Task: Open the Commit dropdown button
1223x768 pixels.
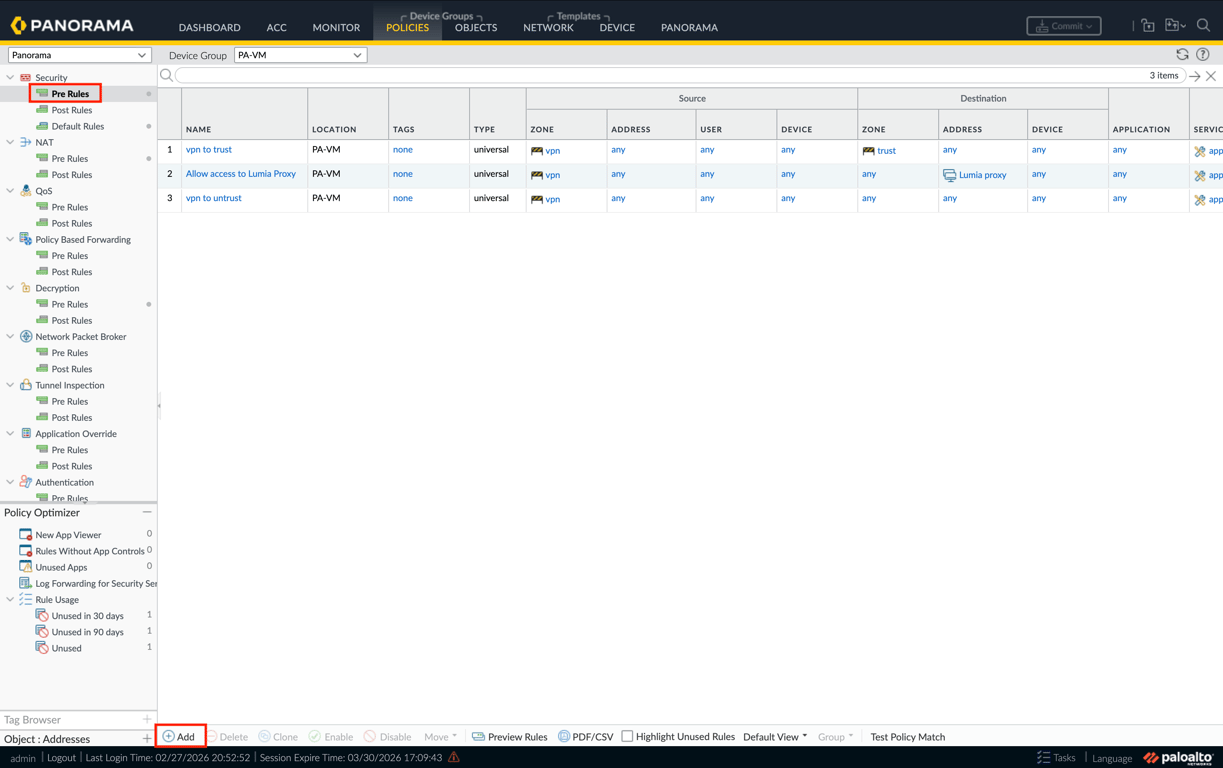Action: (x=1064, y=26)
